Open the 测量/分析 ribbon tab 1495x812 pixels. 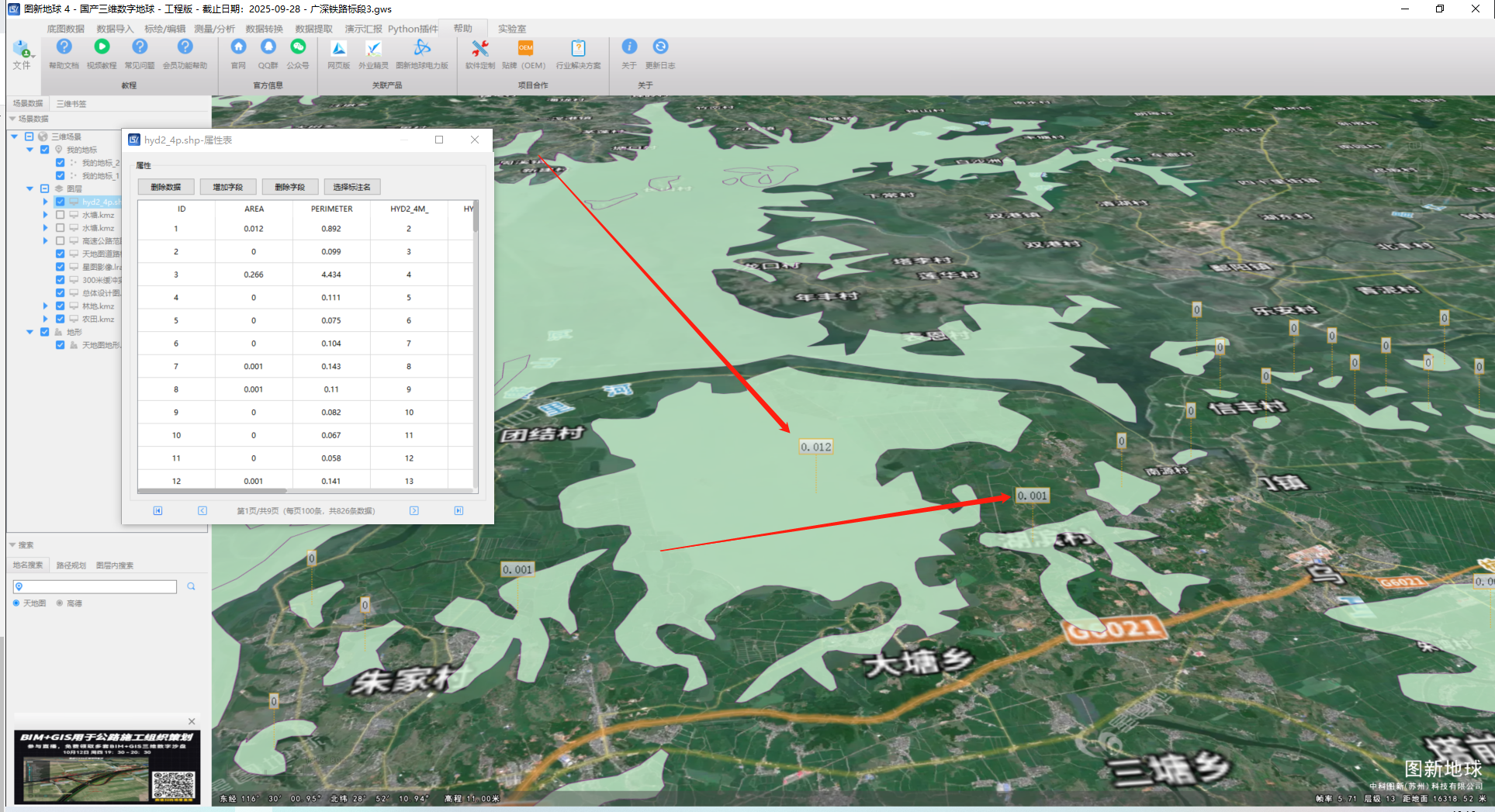click(215, 29)
